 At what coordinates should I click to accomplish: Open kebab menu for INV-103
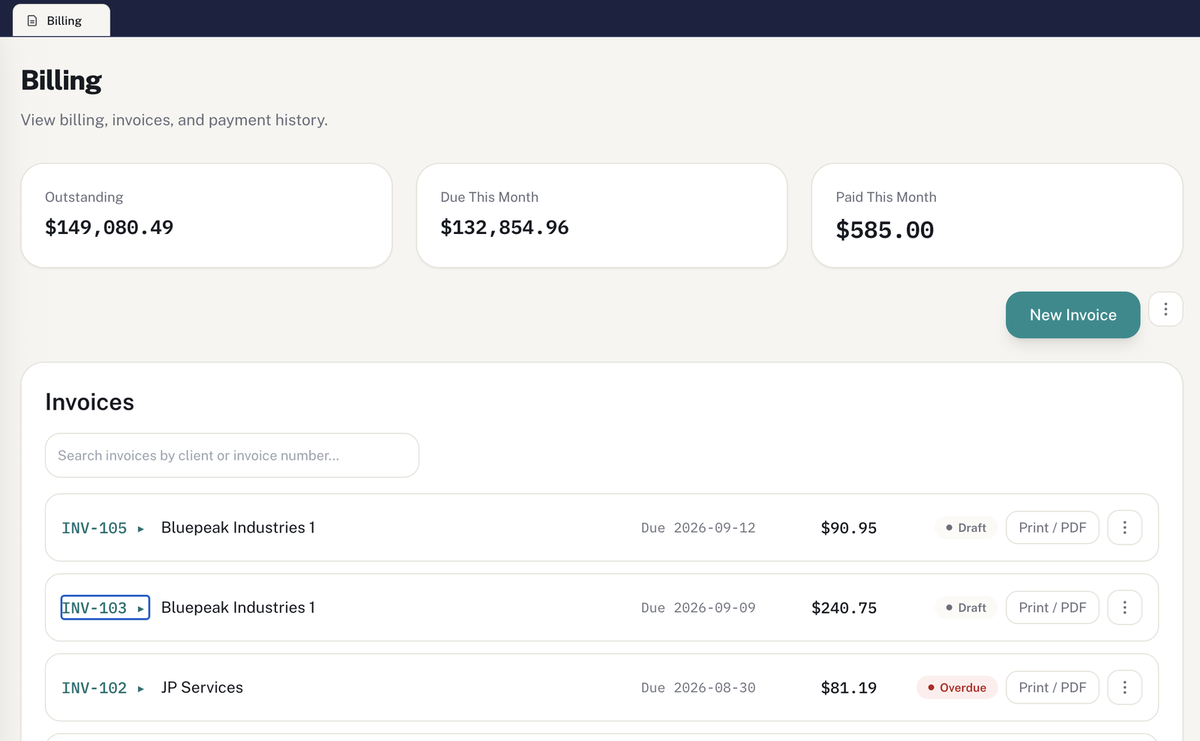click(1125, 608)
